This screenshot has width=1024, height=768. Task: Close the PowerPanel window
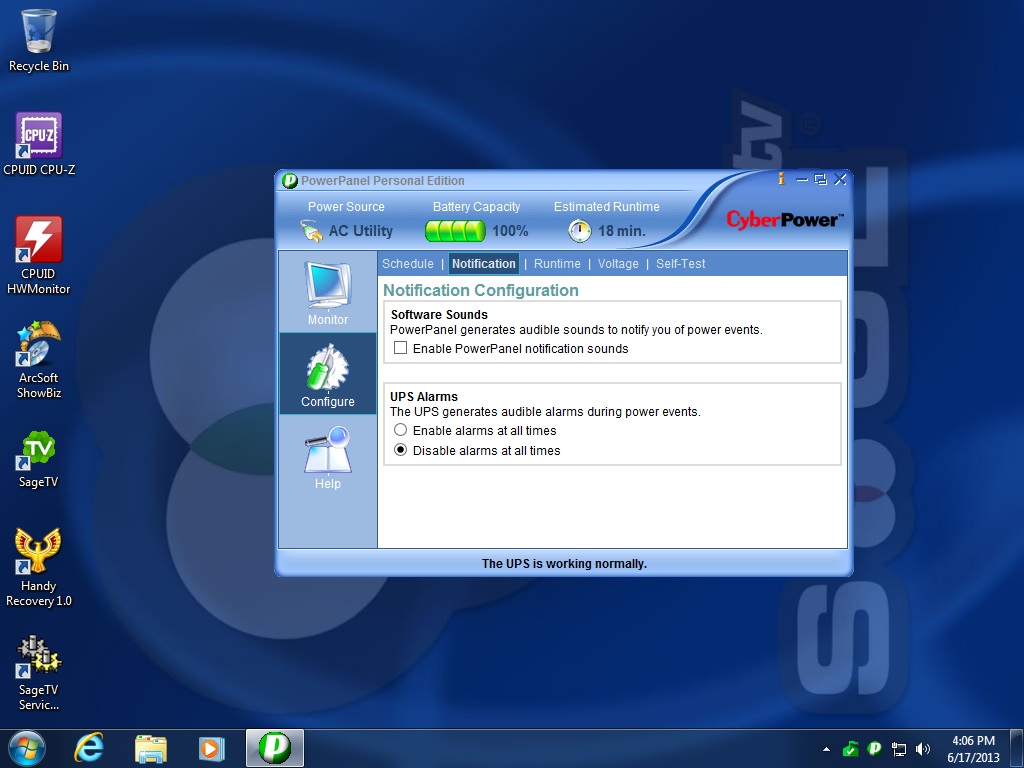pos(840,179)
